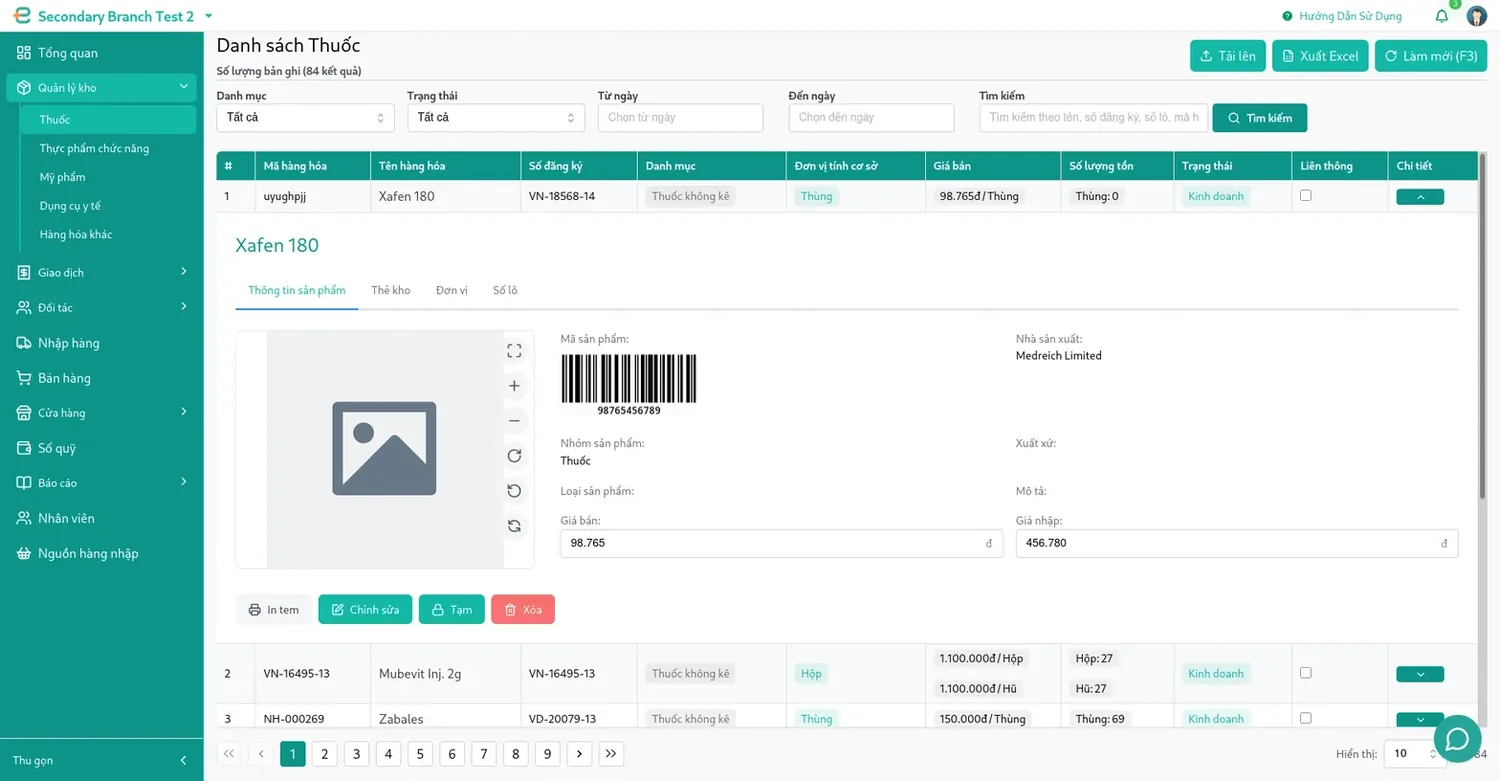This screenshot has width=1500, height=781.
Task: Open the Danh mục filter dropdown
Action: point(305,117)
